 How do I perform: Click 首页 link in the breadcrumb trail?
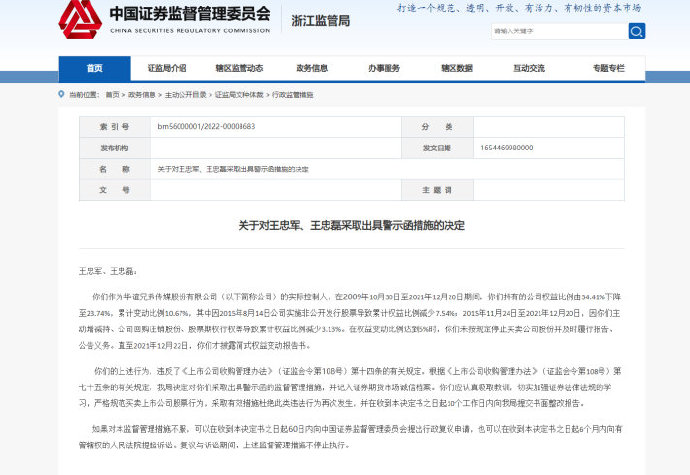(x=112, y=94)
